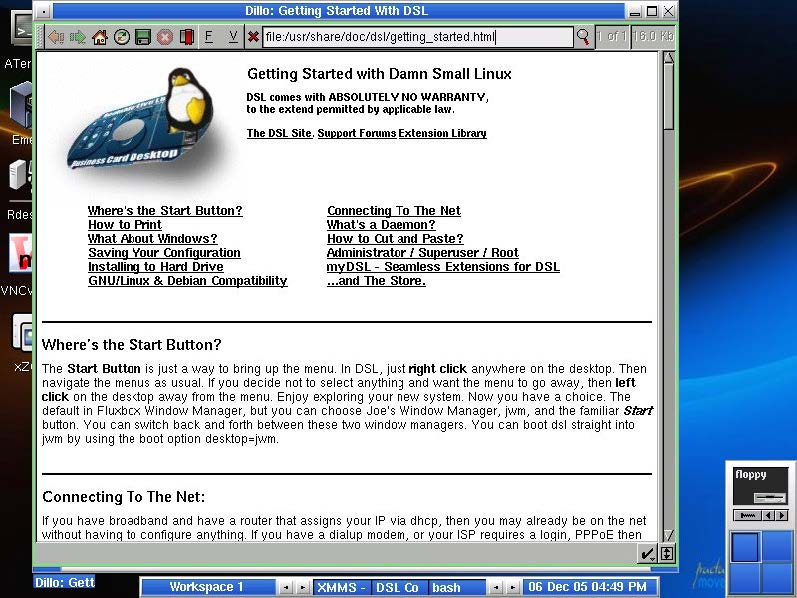Save the page using the floppy icon
Screen dimensions: 797x598
(x=143, y=37)
